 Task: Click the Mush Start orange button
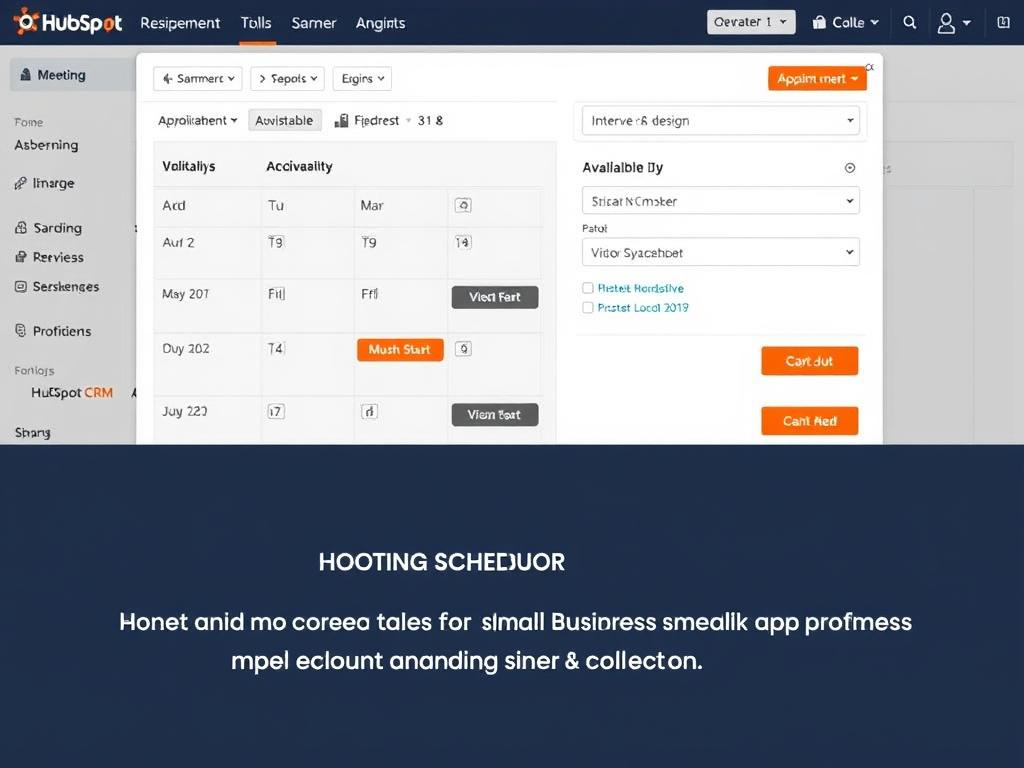[400, 349]
